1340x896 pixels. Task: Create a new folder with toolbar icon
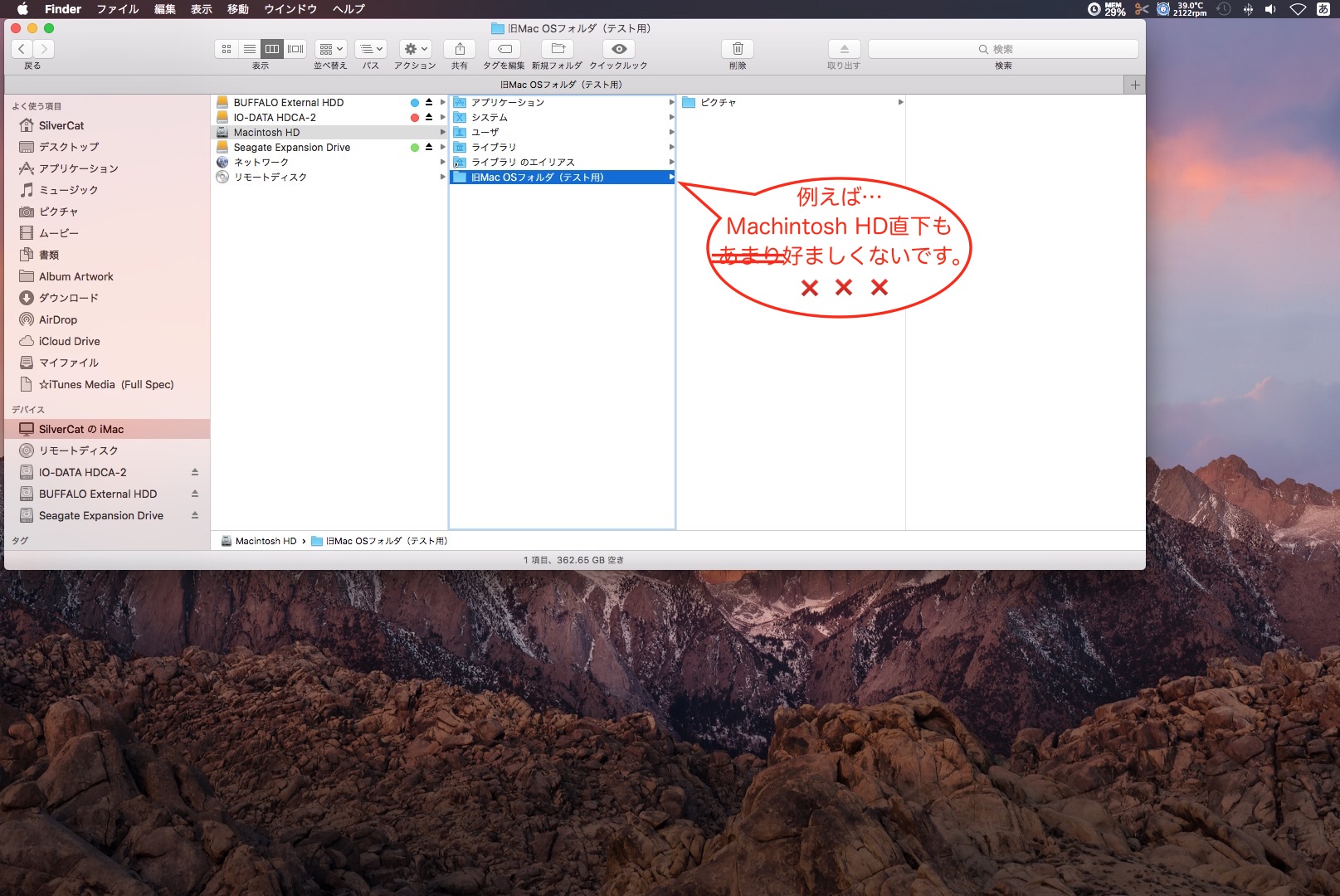(558, 49)
